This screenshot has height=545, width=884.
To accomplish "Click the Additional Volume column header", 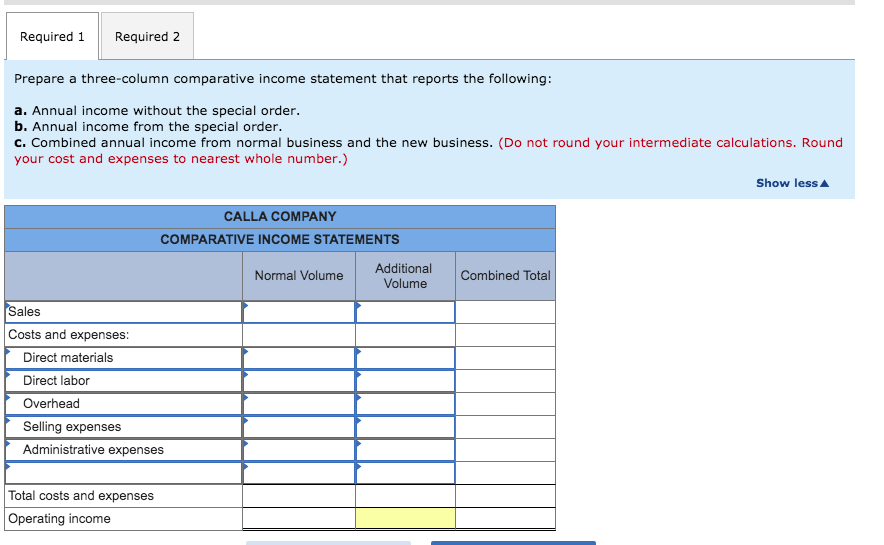I will [405, 276].
